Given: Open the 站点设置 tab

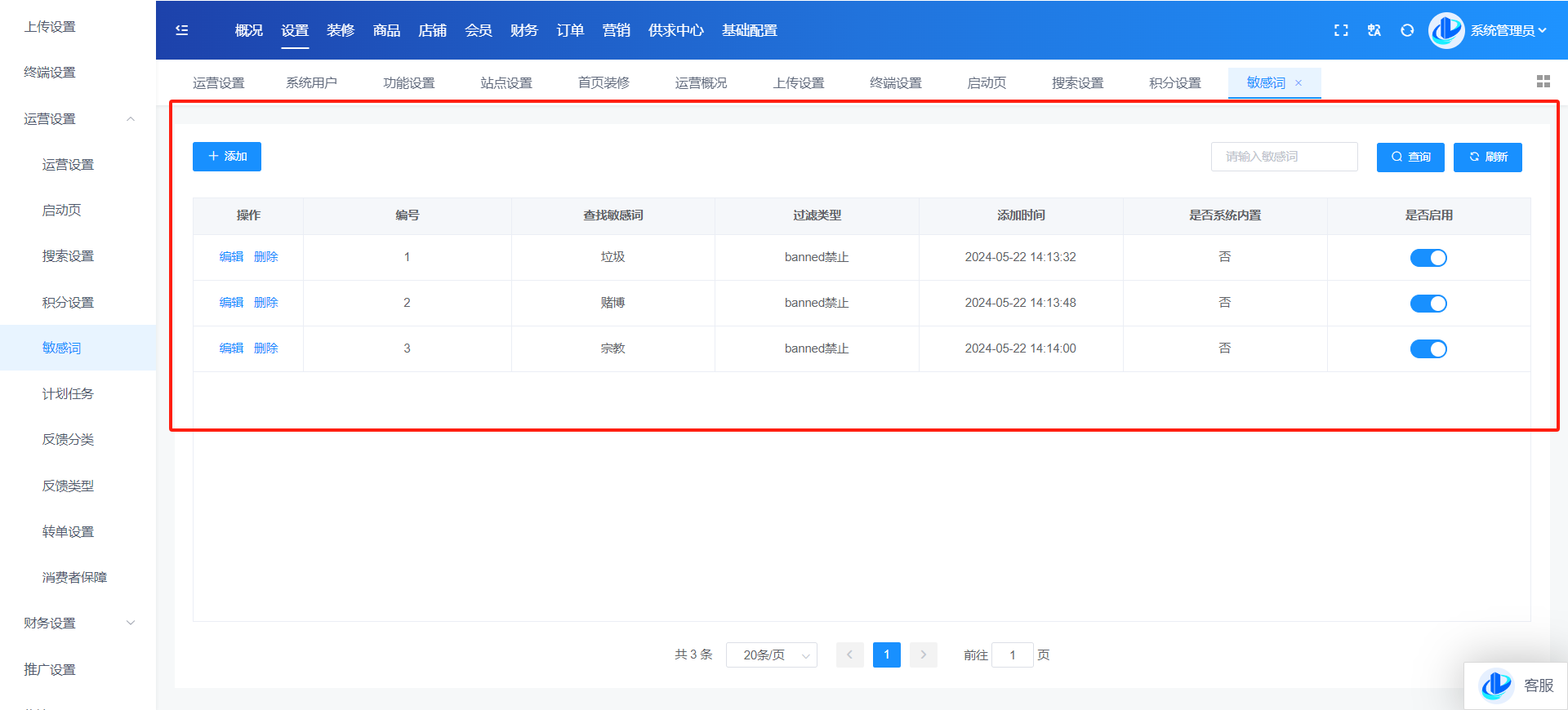Looking at the screenshot, I should [x=506, y=83].
